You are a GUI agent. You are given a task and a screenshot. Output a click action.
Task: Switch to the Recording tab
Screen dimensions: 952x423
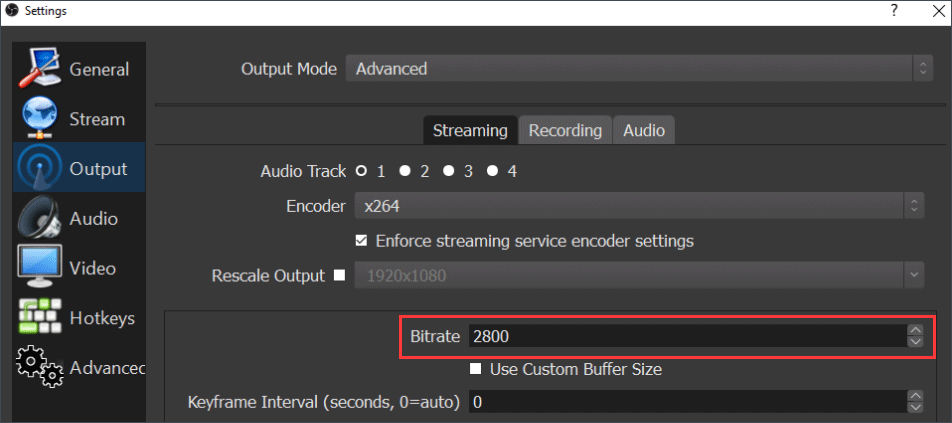tap(565, 130)
